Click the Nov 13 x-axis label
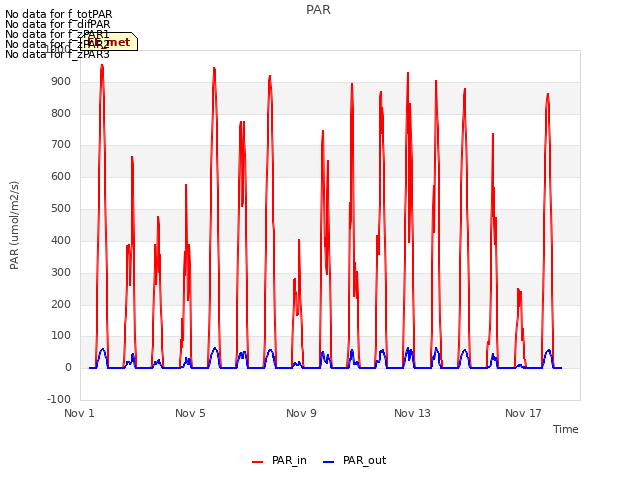 (412, 413)
